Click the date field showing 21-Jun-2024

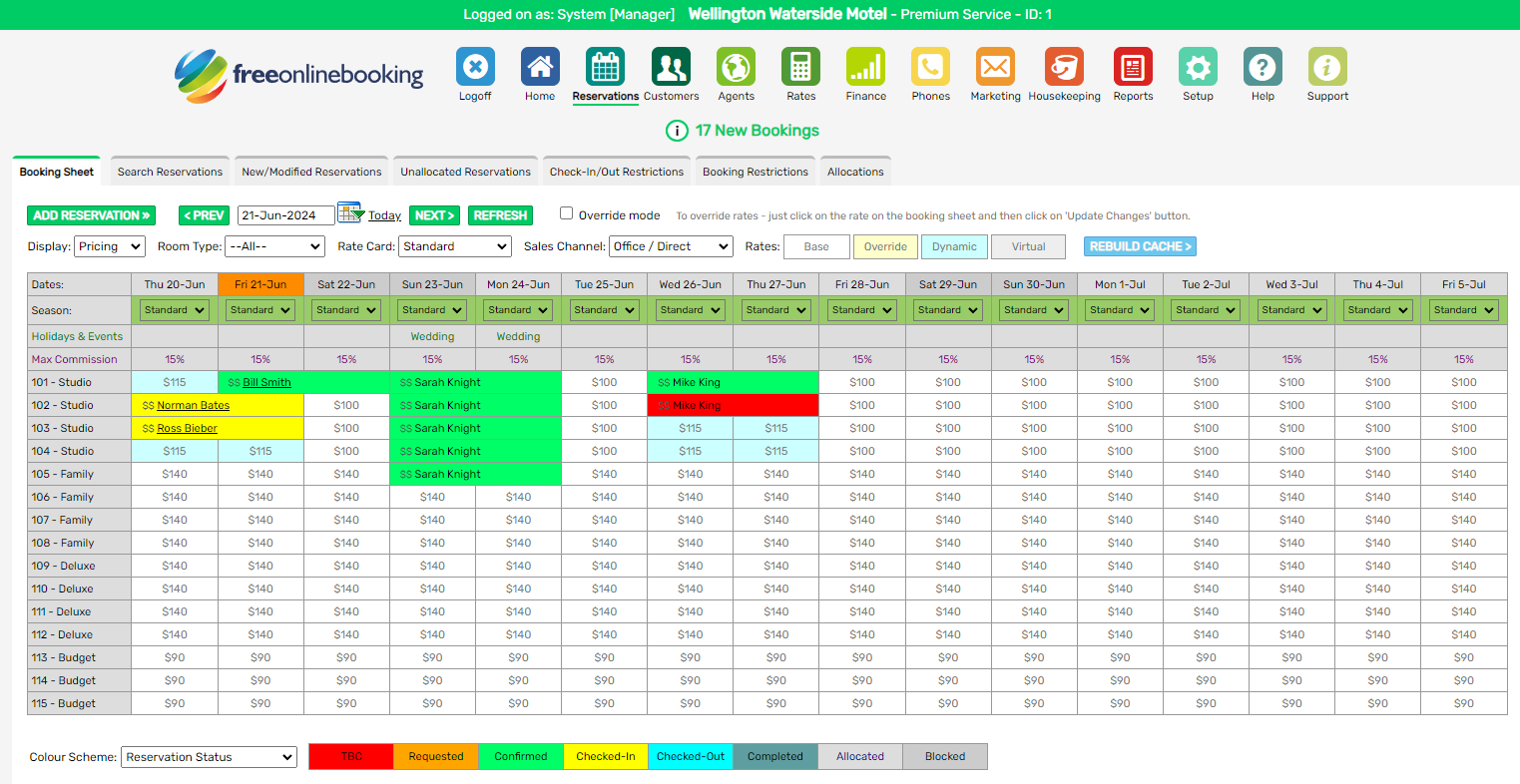pyautogui.click(x=285, y=215)
